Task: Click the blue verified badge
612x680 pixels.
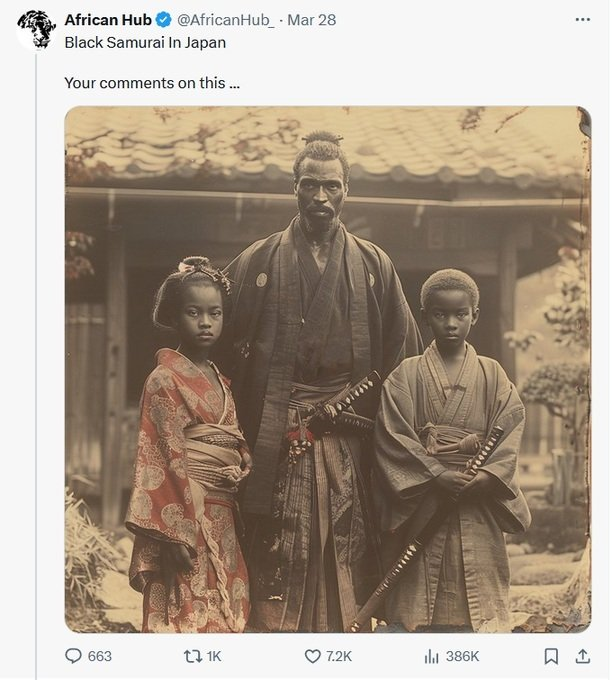Action: (x=164, y=20)
